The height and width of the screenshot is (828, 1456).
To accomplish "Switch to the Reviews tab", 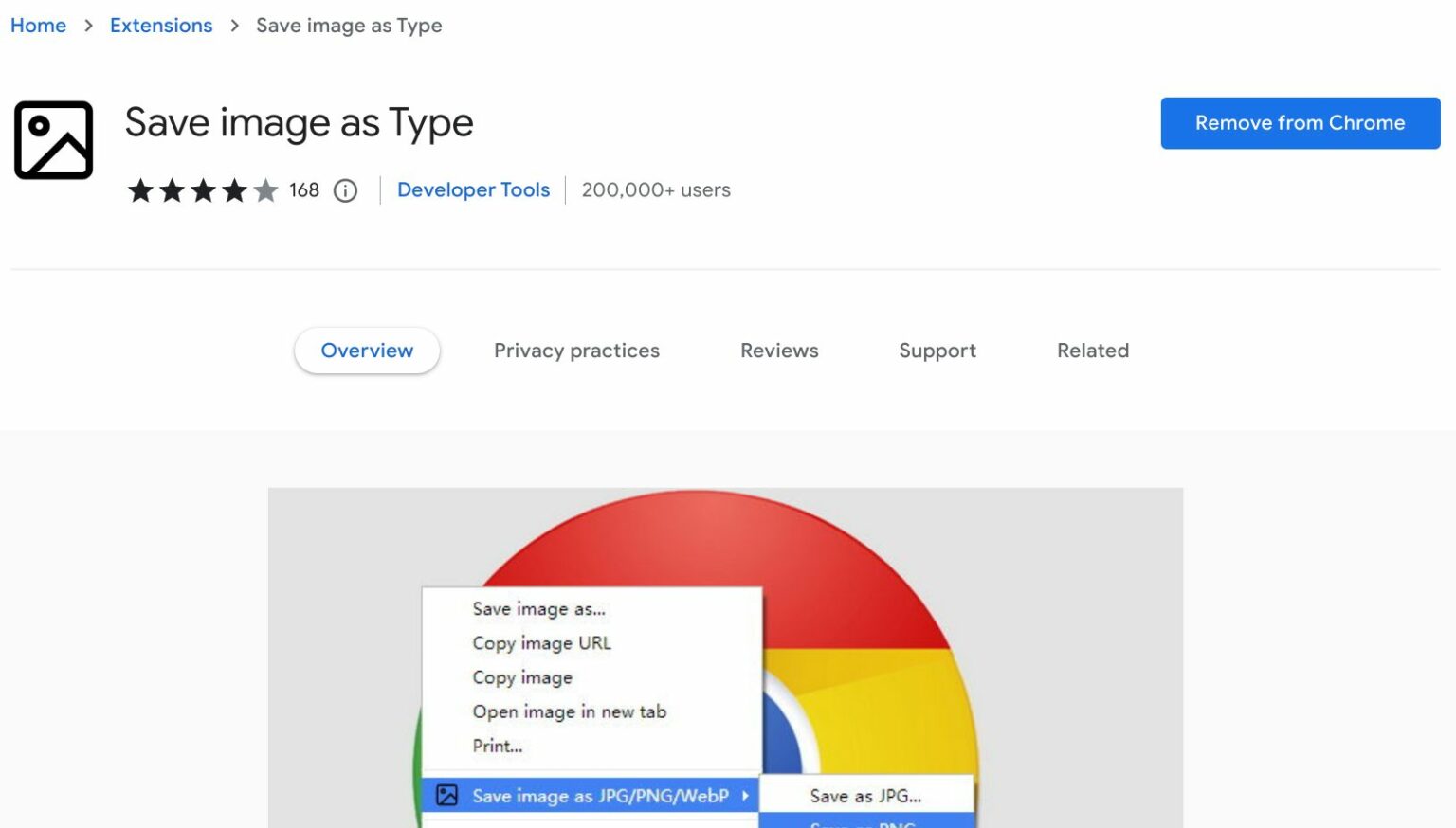I will 778,351.
